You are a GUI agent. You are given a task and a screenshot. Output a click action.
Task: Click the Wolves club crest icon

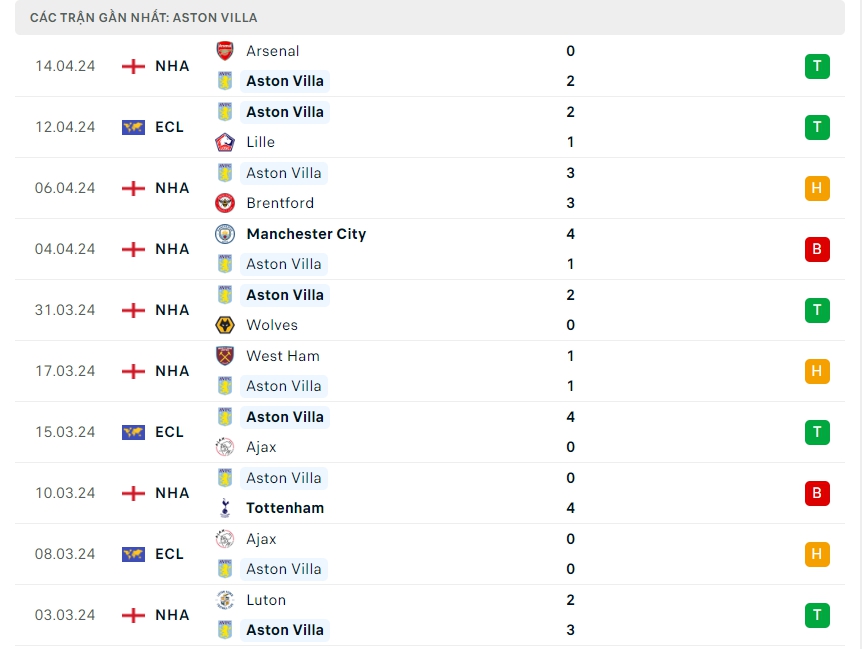click(225, 325)
